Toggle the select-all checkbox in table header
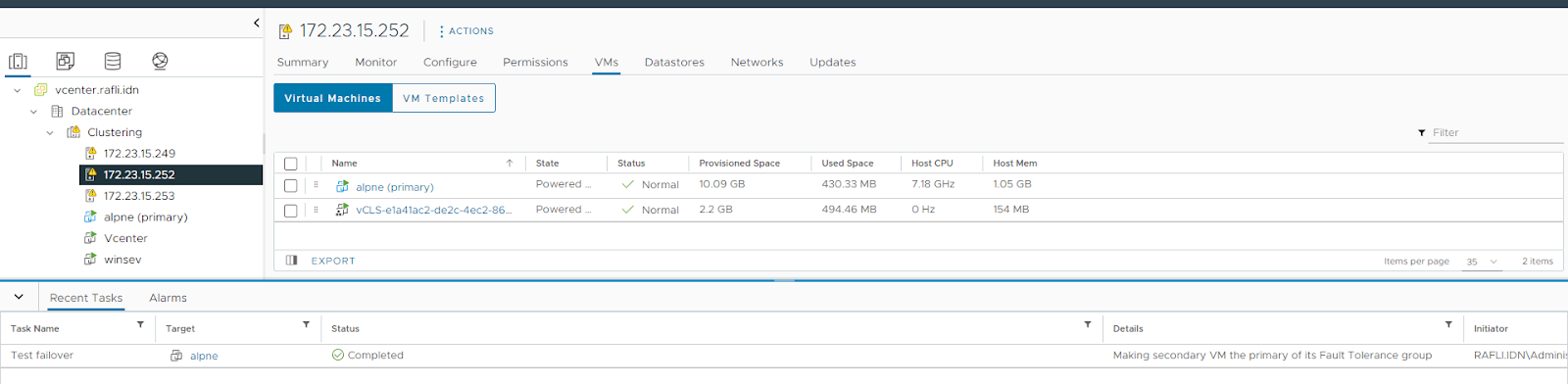This screenshot has height=384, width=1568. 290,164
